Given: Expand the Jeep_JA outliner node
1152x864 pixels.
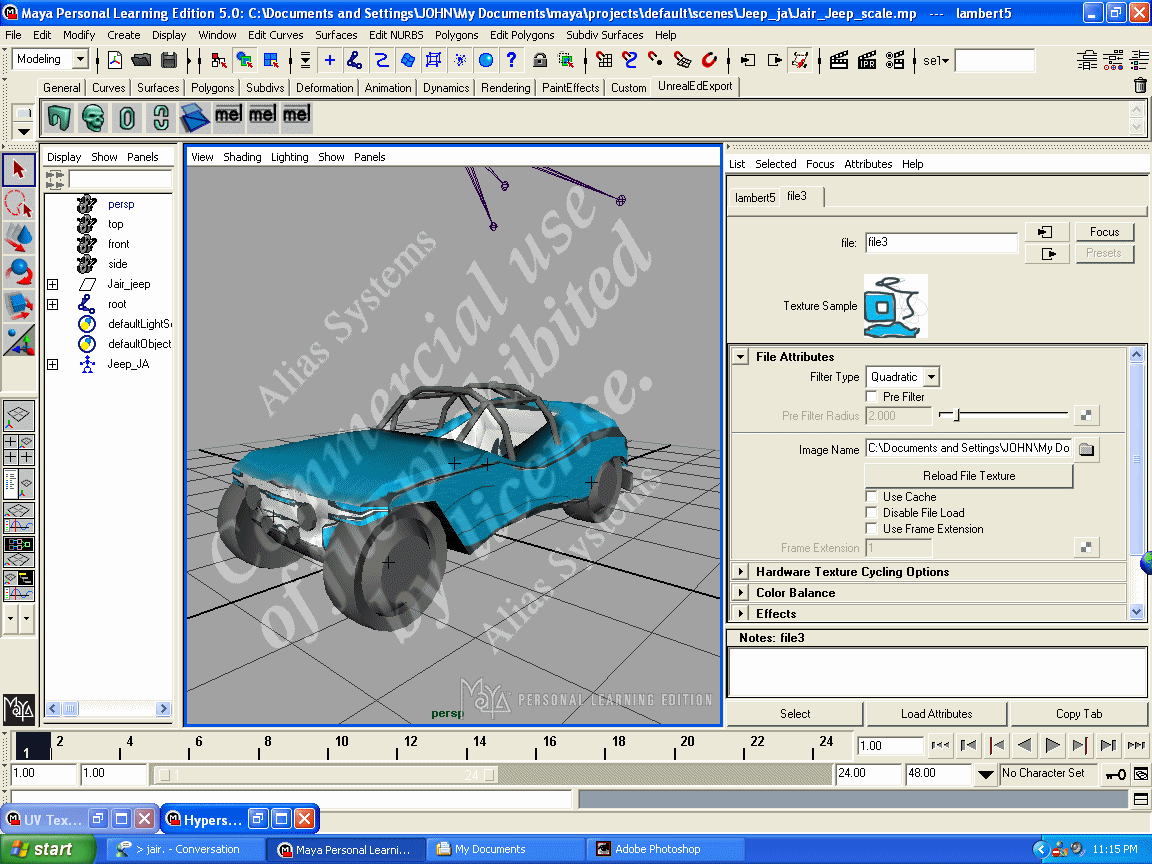Looking at the screenshot, I should pyautogui.click(x=53, y=364).
